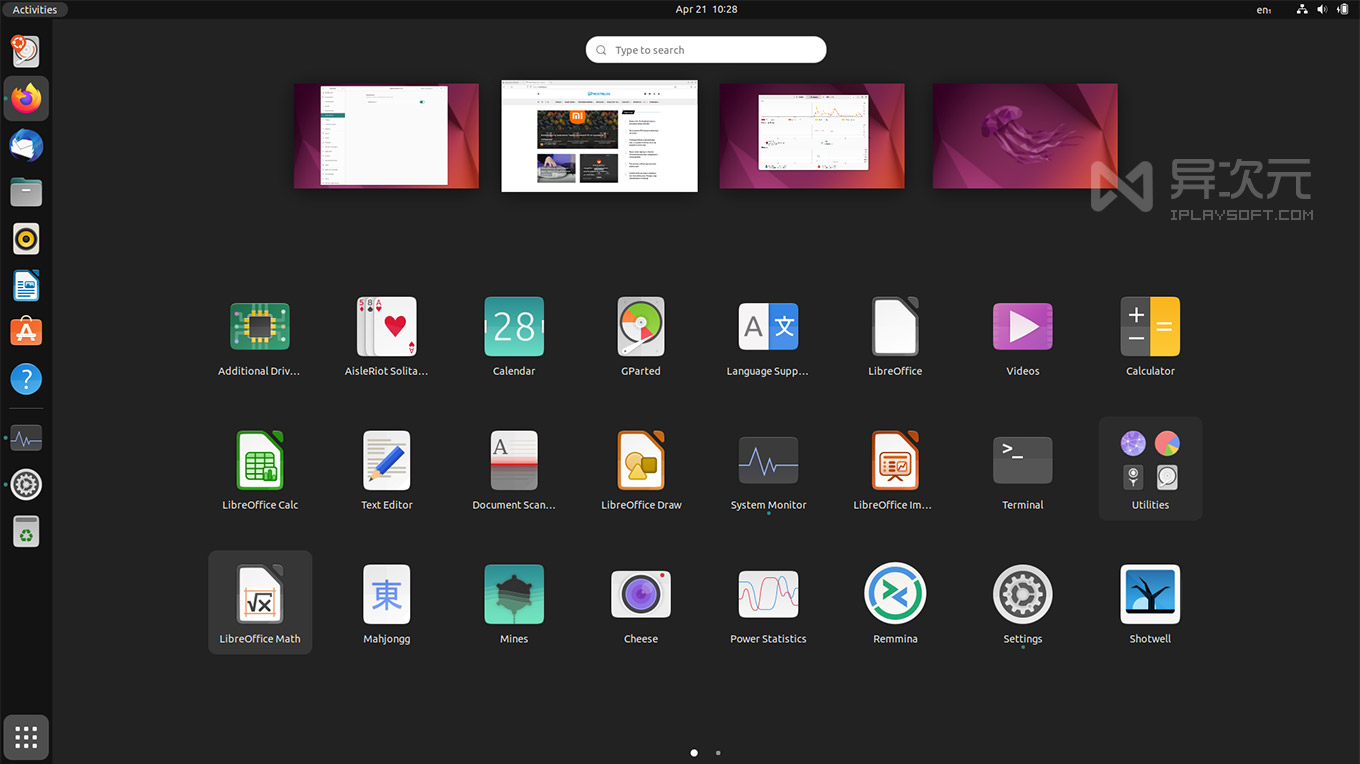Image resolution: width=1360 pixels, height=764 pixels.
Task: Click the Show Applications grid button
Action: (x=26, y=737)
